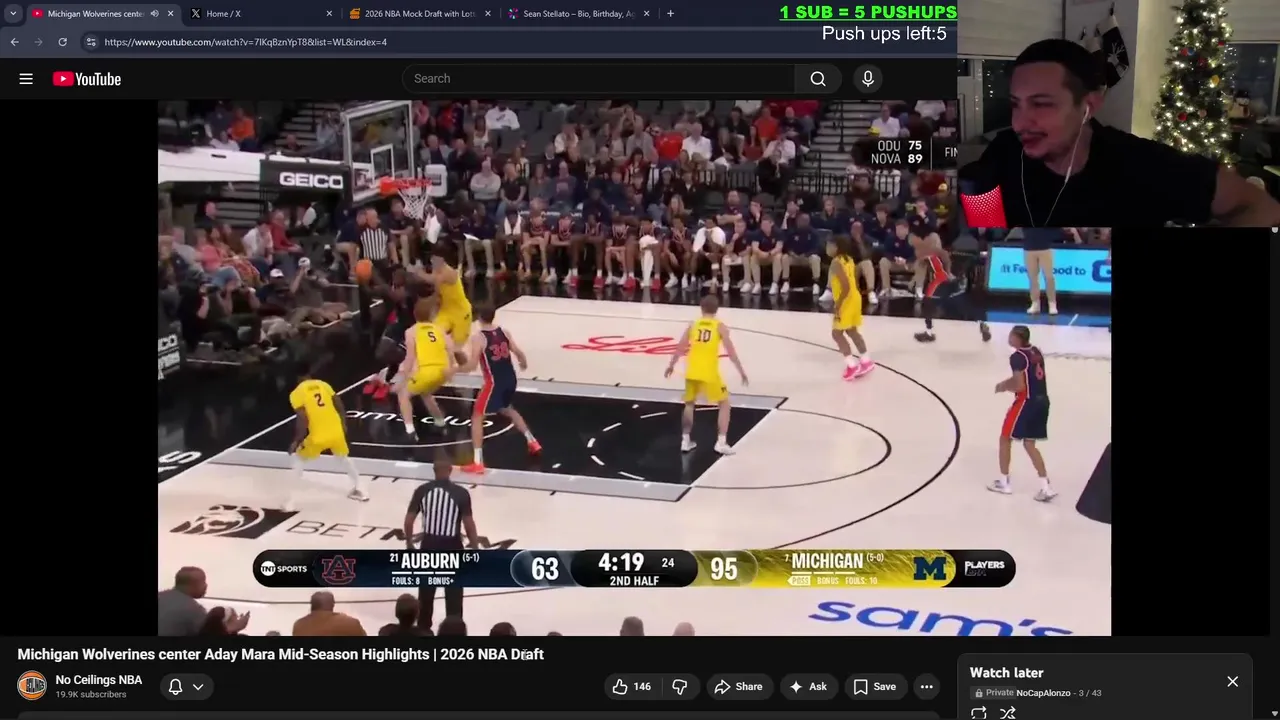Like the video with thumbs up

coord(631,686)
